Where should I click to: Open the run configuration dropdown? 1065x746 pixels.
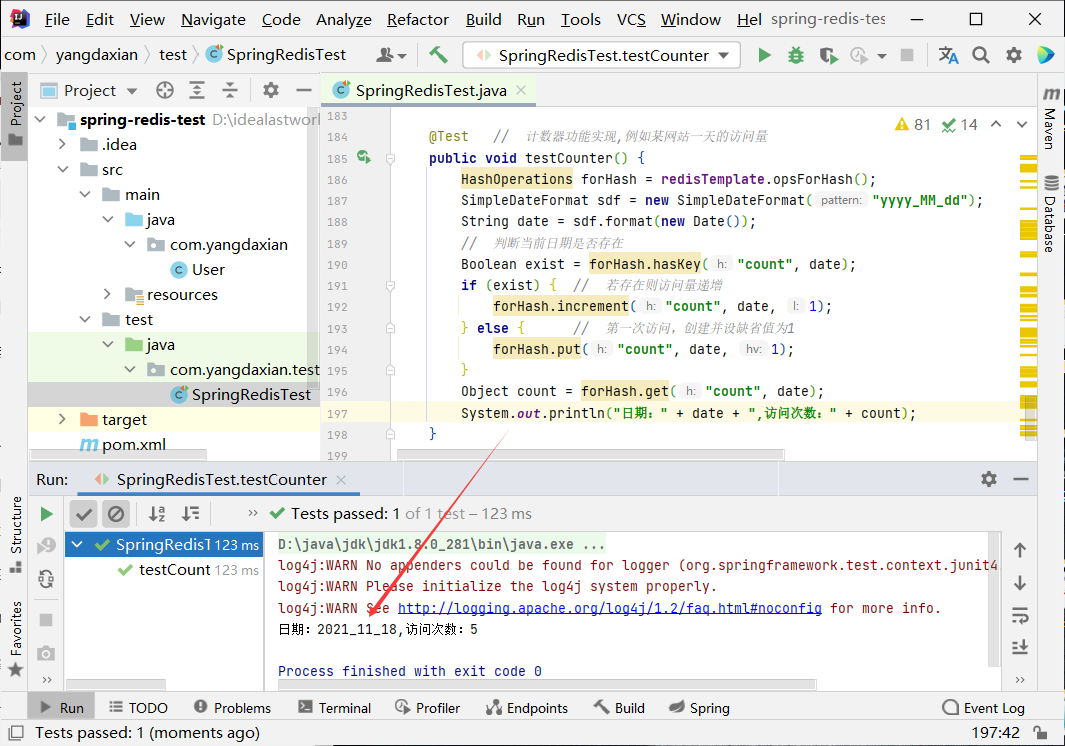click(600, 55)
